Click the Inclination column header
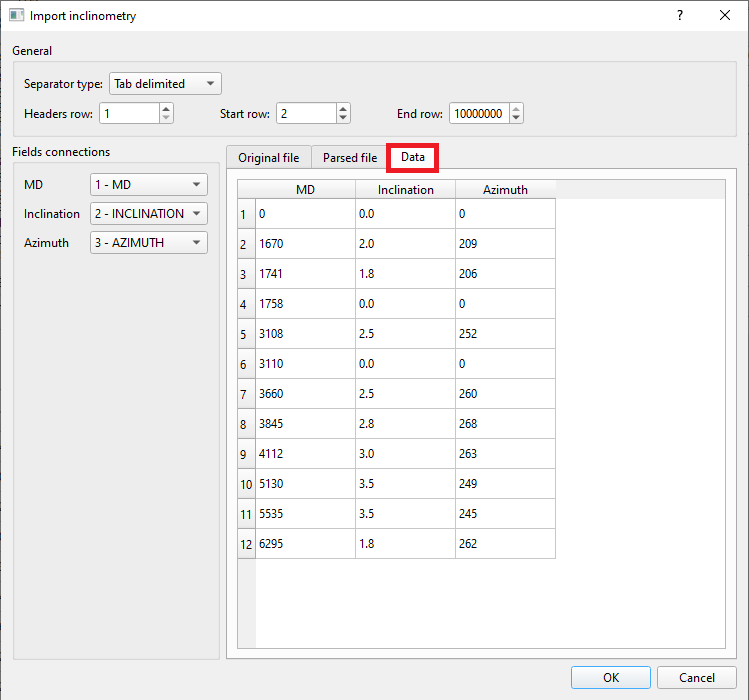 coord(406,190)
